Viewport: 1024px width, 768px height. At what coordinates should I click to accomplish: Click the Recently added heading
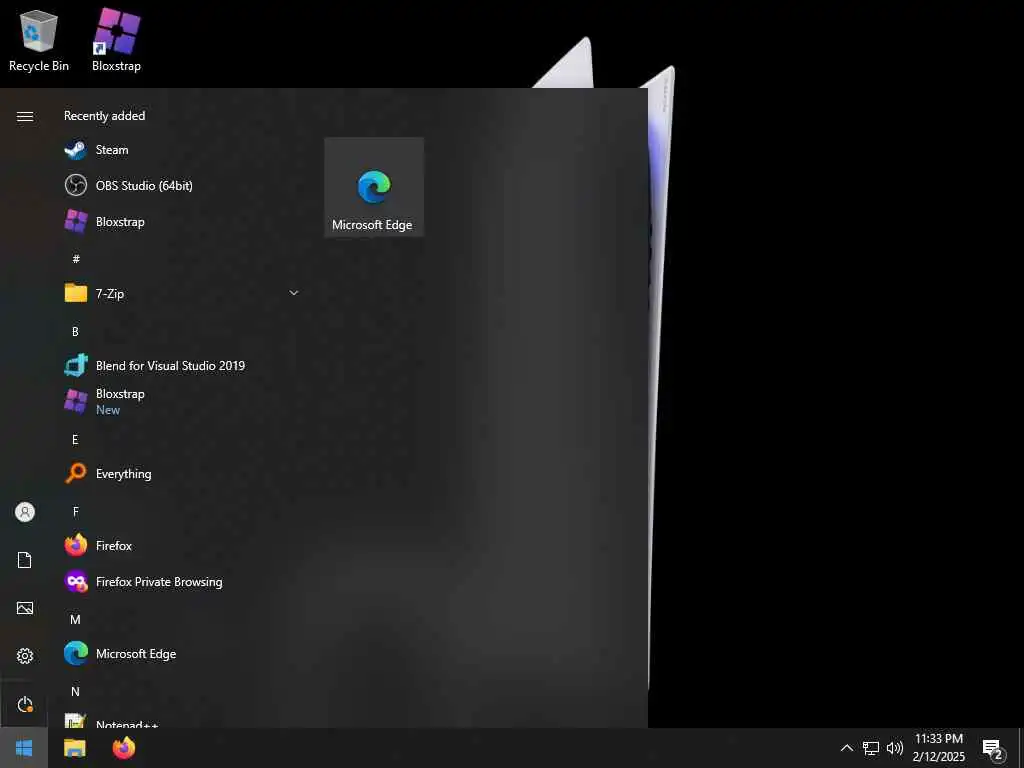click(104, 116)
